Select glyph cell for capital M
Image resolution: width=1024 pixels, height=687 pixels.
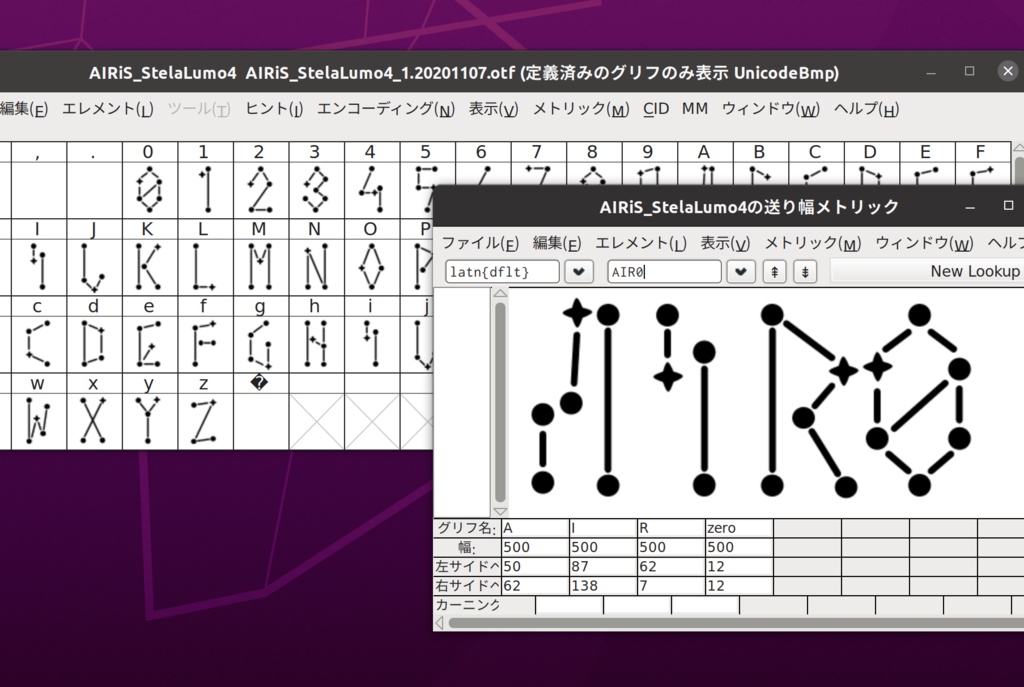pyautogui.click(x=261, y=267)
